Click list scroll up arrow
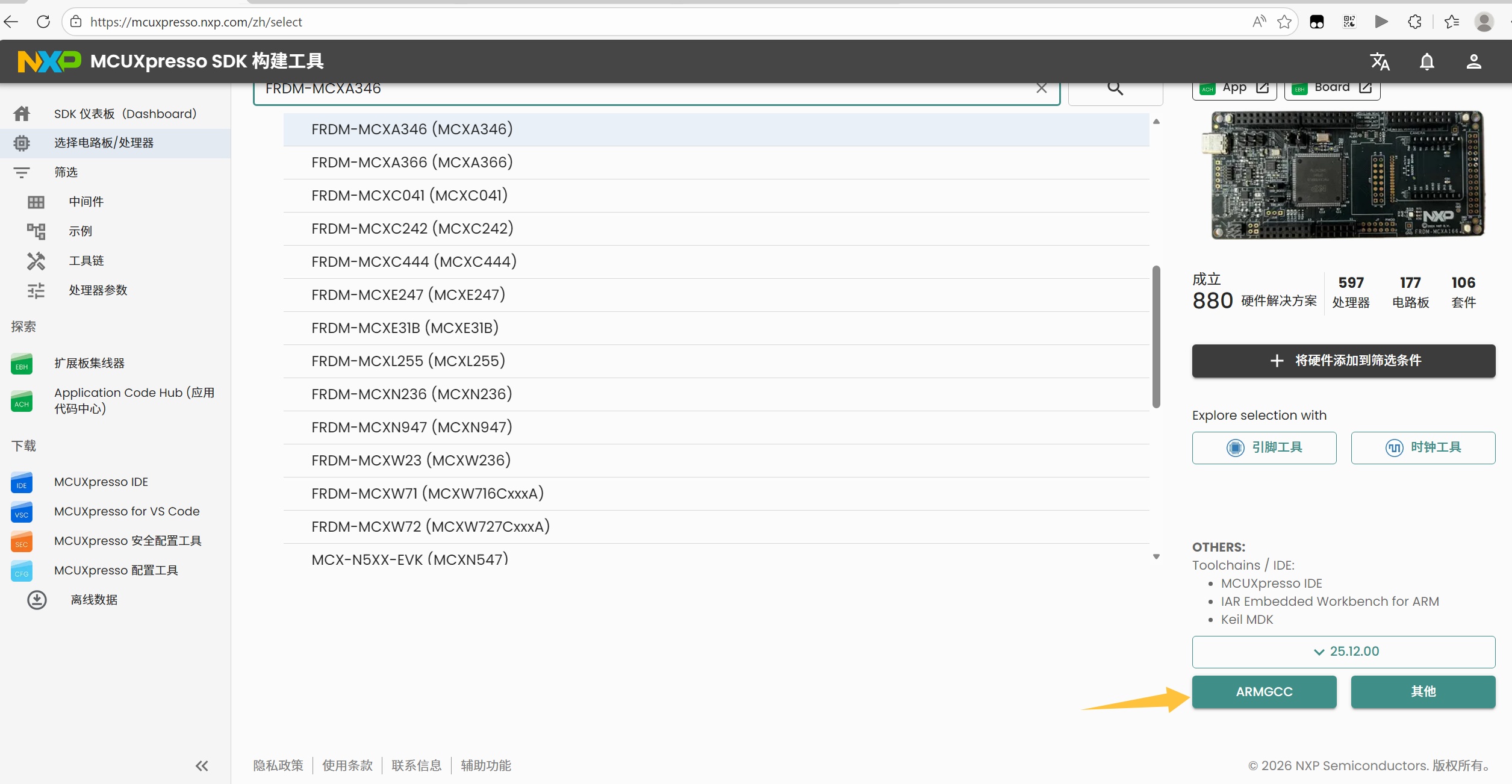This screenshot has width=1512, height=784. pyautogui.click(x=1156, y=122)
